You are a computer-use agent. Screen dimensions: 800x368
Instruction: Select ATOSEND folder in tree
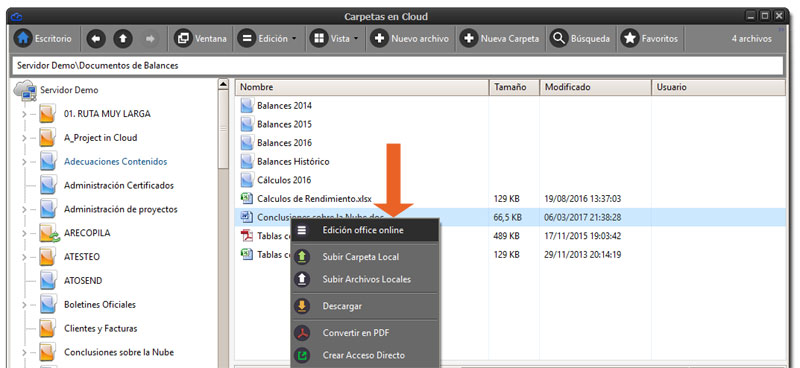[83, 281]
